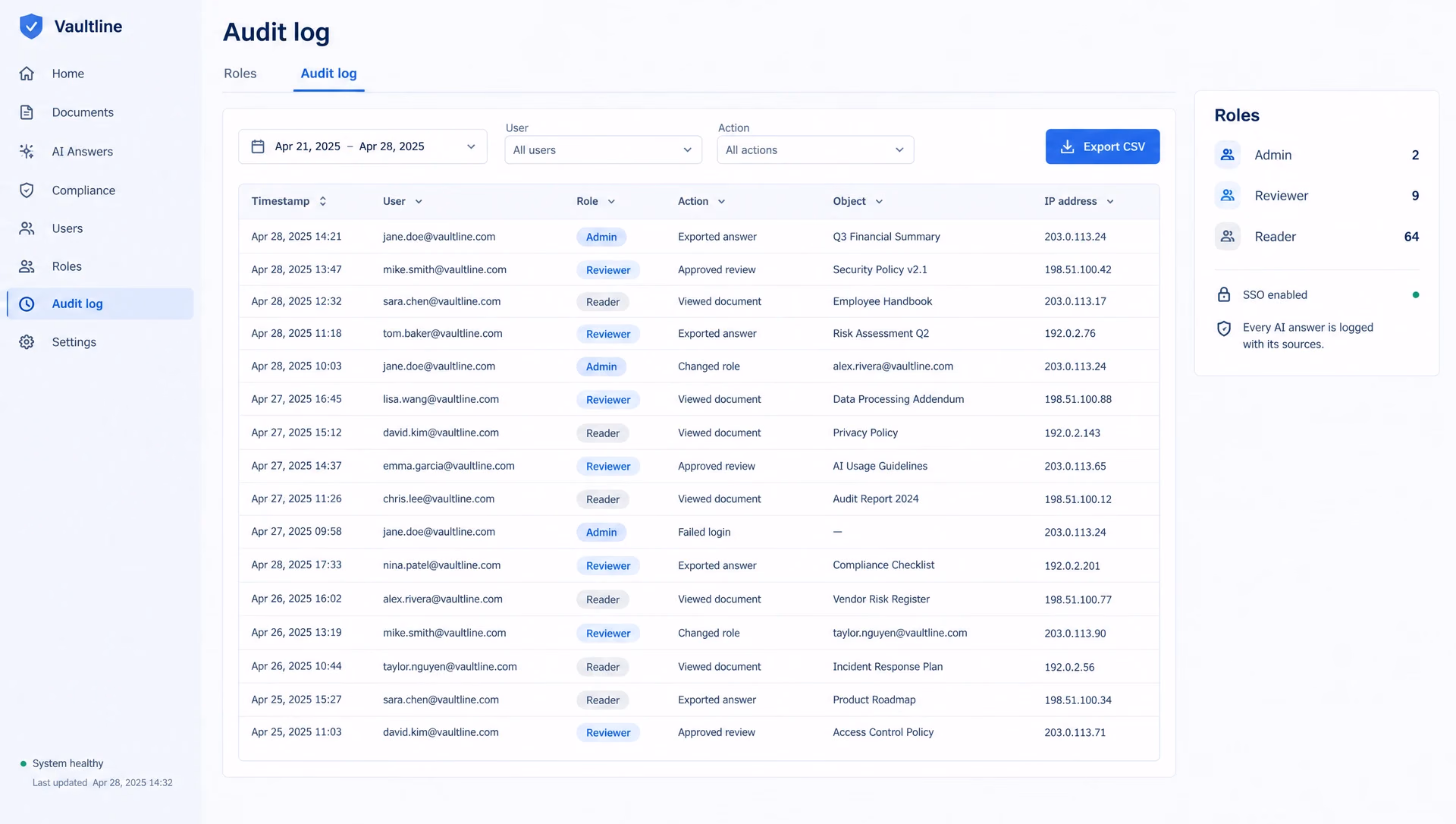This screenshot has height=824, width=1456.
Task: Click the Compliance shield icon in sidebar
Action: tap(27, 190)
